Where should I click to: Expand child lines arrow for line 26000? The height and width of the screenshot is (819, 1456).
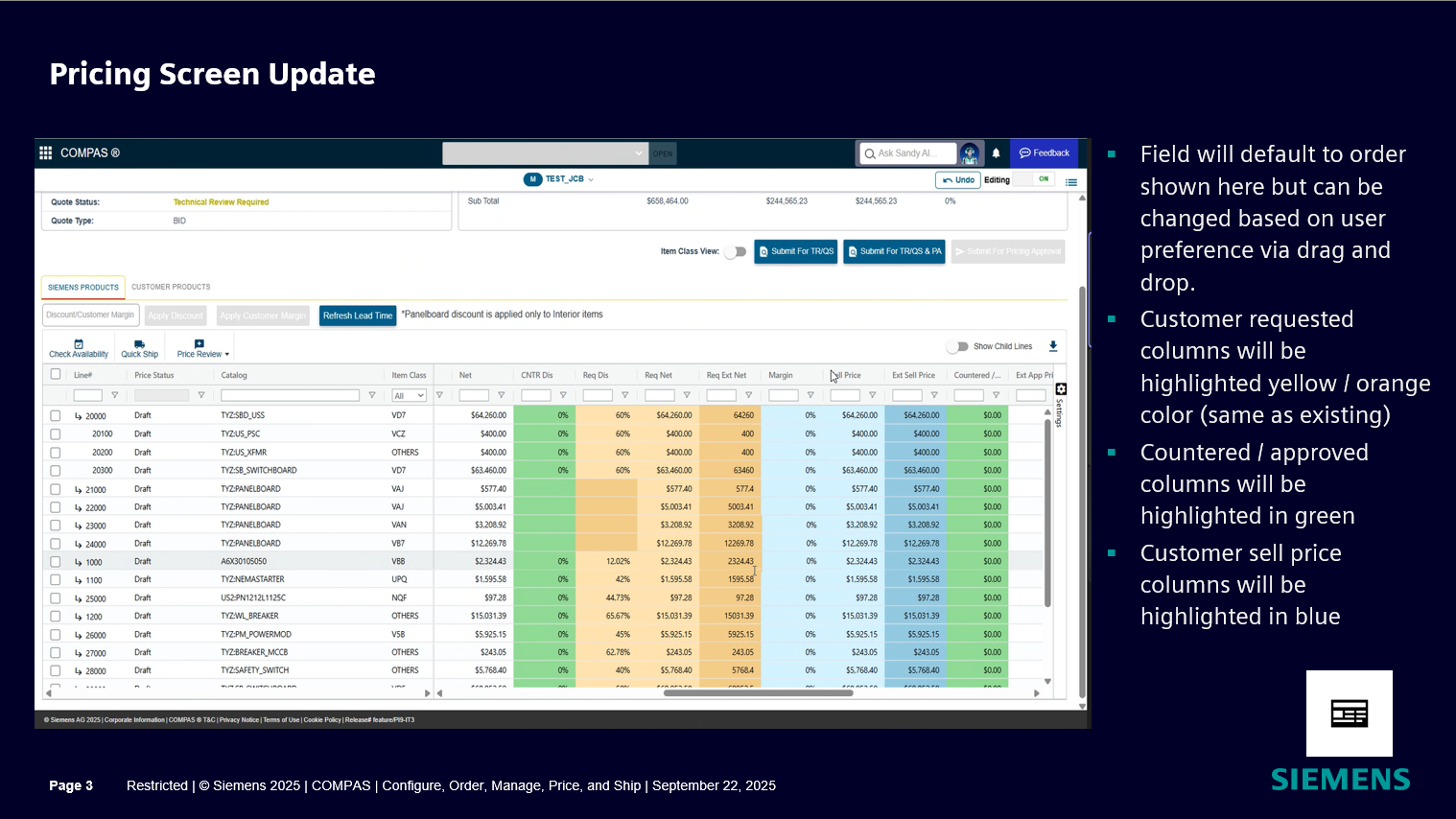pos(79,635)
